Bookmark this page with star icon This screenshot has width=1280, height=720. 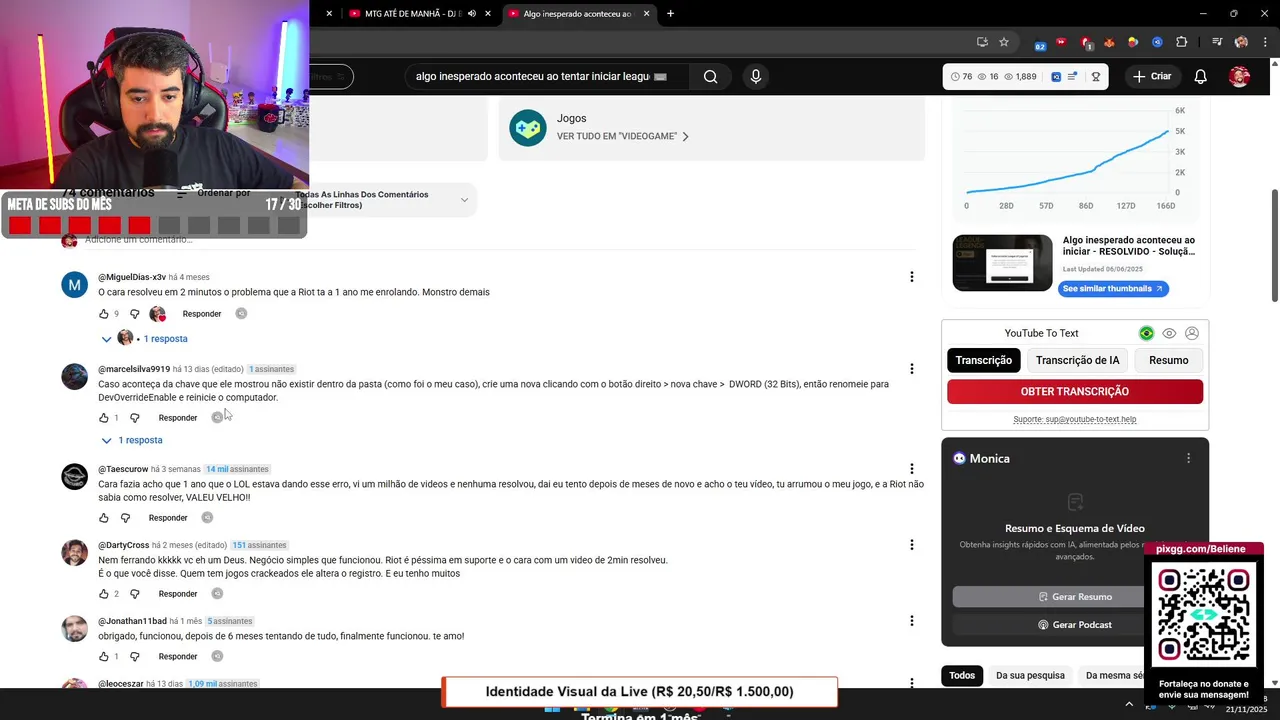coord(1004,42)
